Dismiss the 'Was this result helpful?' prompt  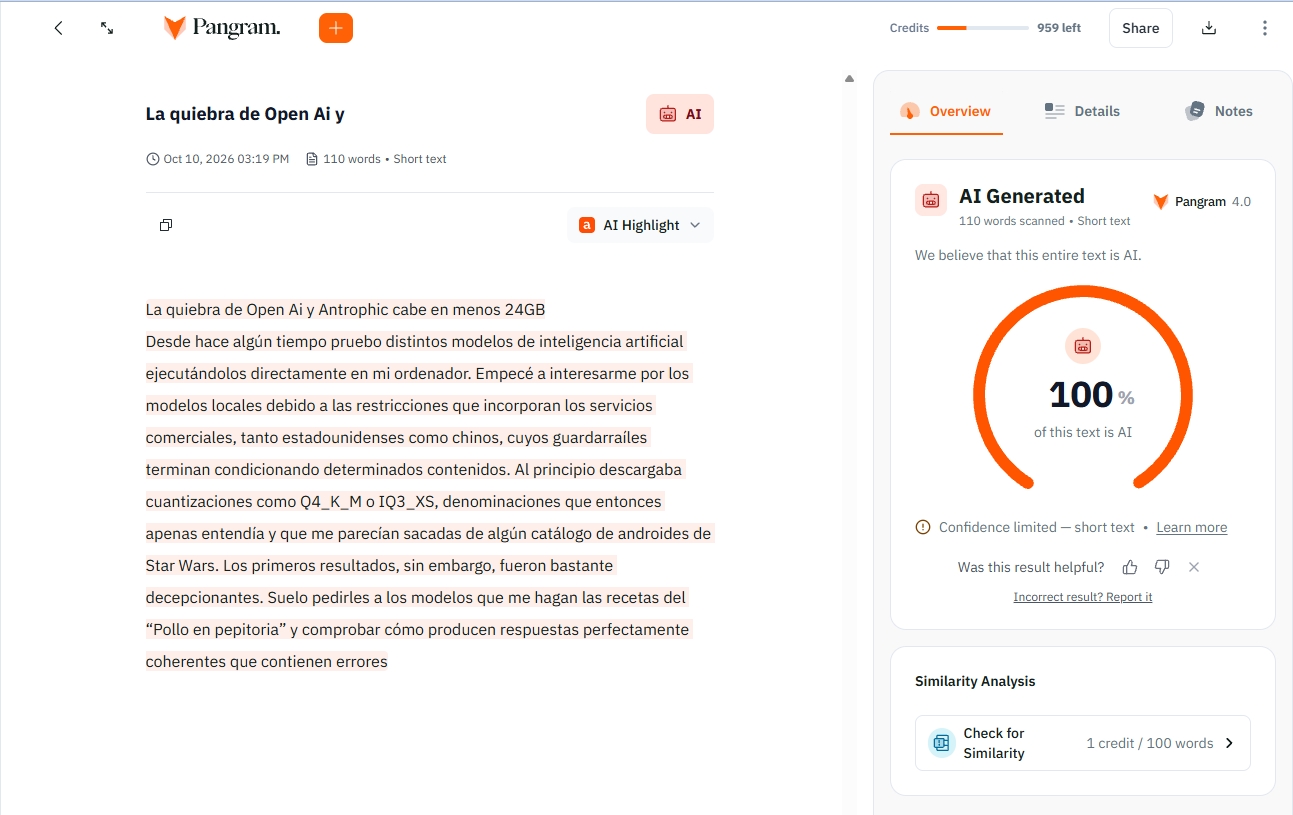[1194, 567]
